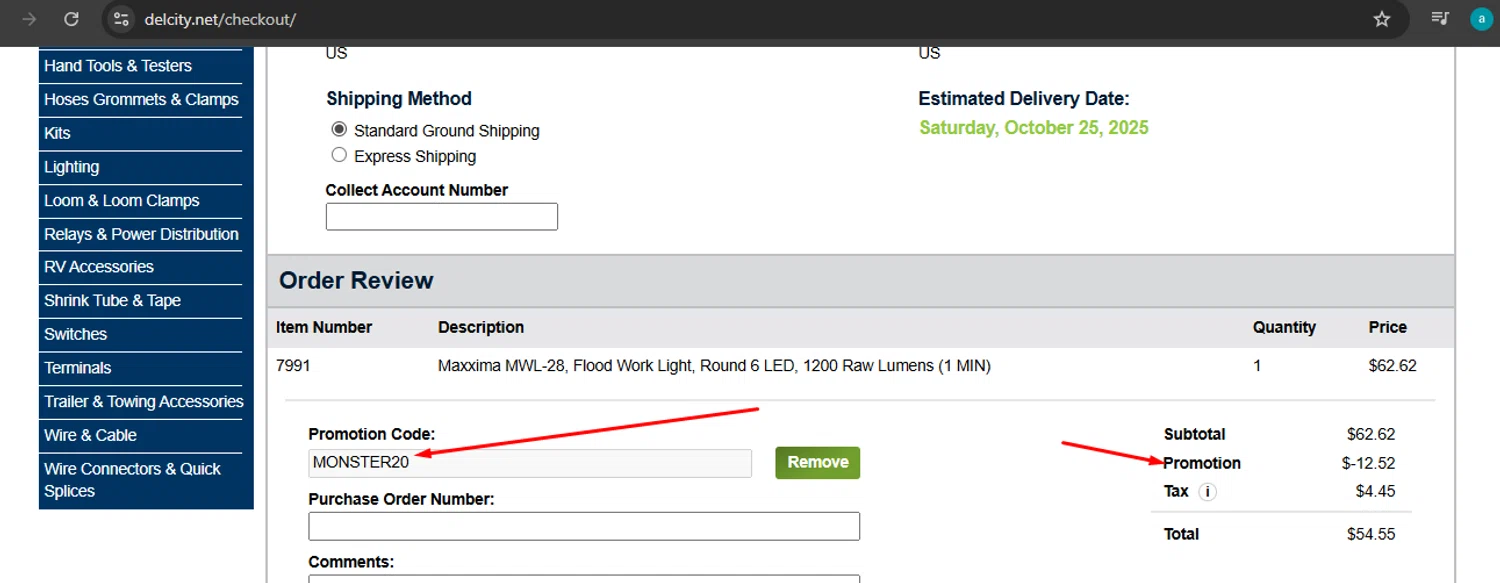Click the Purchase Order Number field
Image resolution: width=1500 pixels, height=583 pixels.
click(x=584, y=526)
